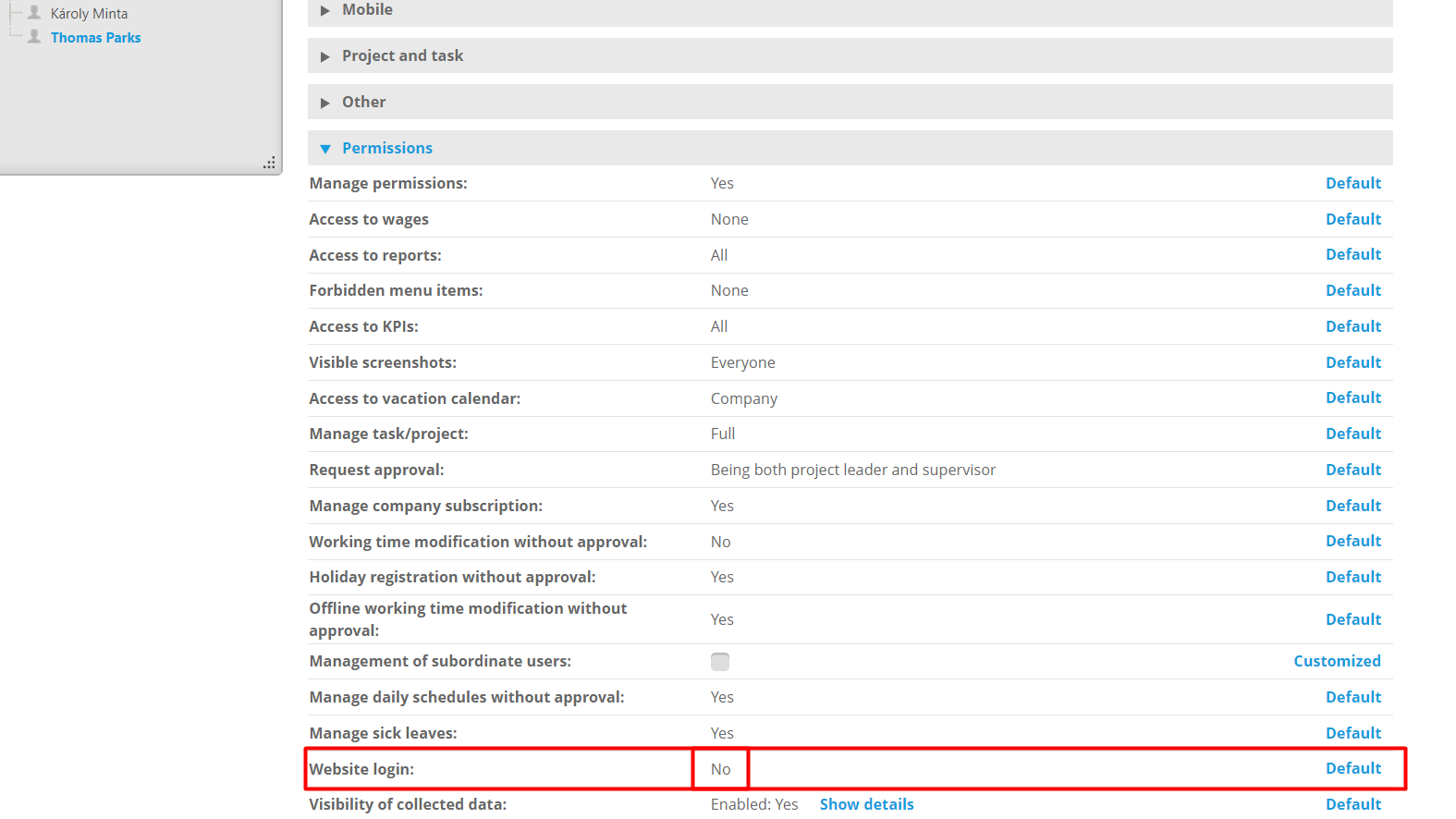Open Show details for collected data visibility
Image resolution: width=1456 pixels, height=819 pixels.
click(x=866, y=804)
